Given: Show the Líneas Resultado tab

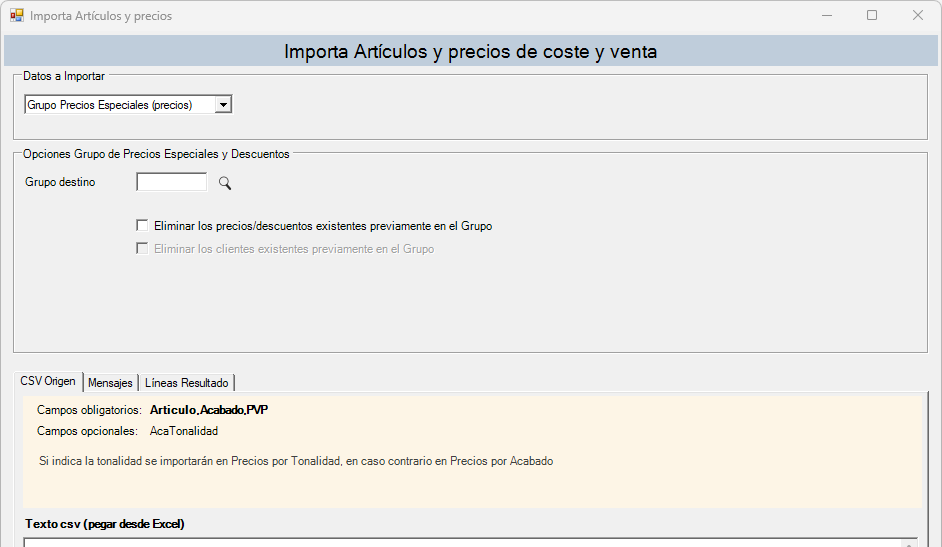Looking at the screenshot, I should (x=187, y=383).
